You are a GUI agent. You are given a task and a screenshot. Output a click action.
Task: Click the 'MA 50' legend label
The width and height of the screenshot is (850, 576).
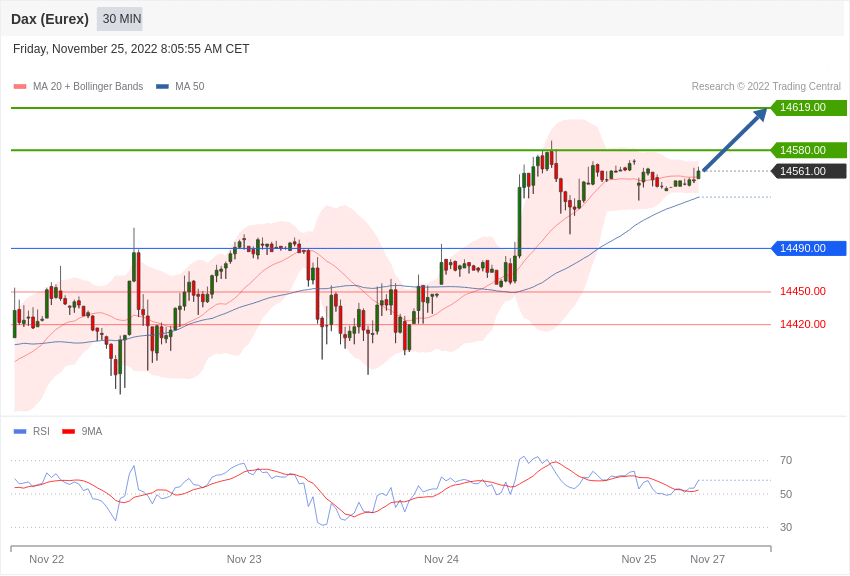coord(190,86)
